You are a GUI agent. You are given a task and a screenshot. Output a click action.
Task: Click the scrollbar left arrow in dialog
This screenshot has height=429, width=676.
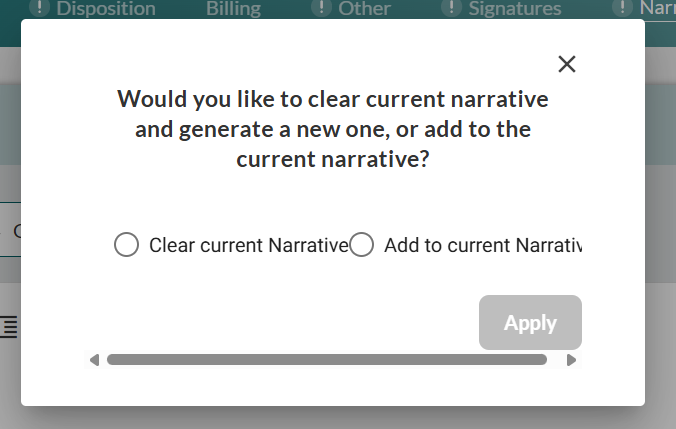pos(94,360)
